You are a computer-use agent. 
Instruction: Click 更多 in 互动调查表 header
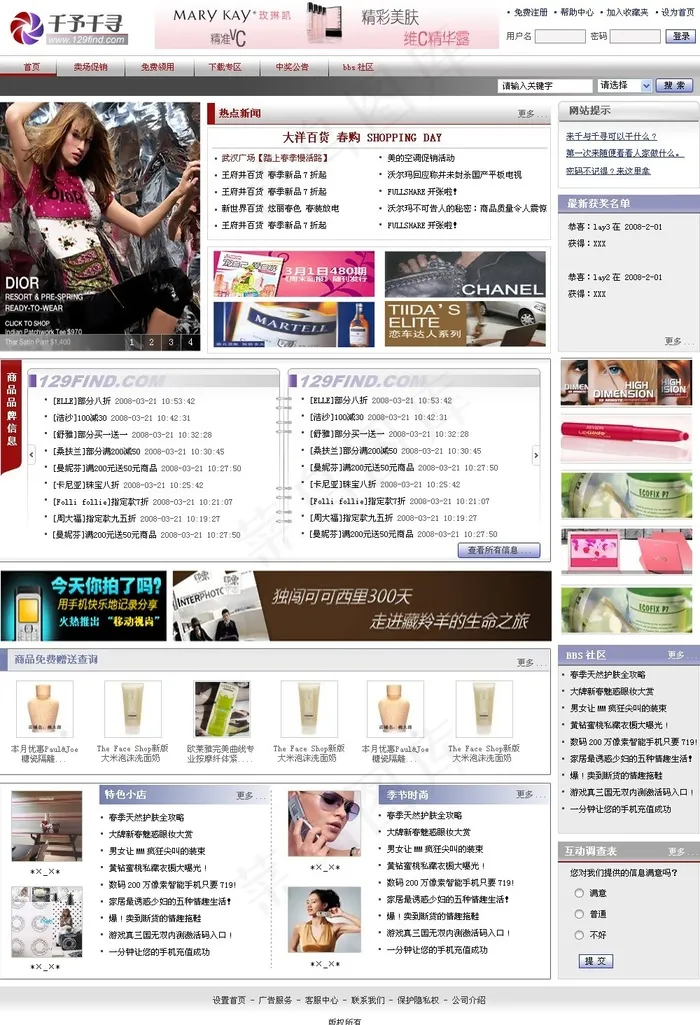tap(682, 852)
